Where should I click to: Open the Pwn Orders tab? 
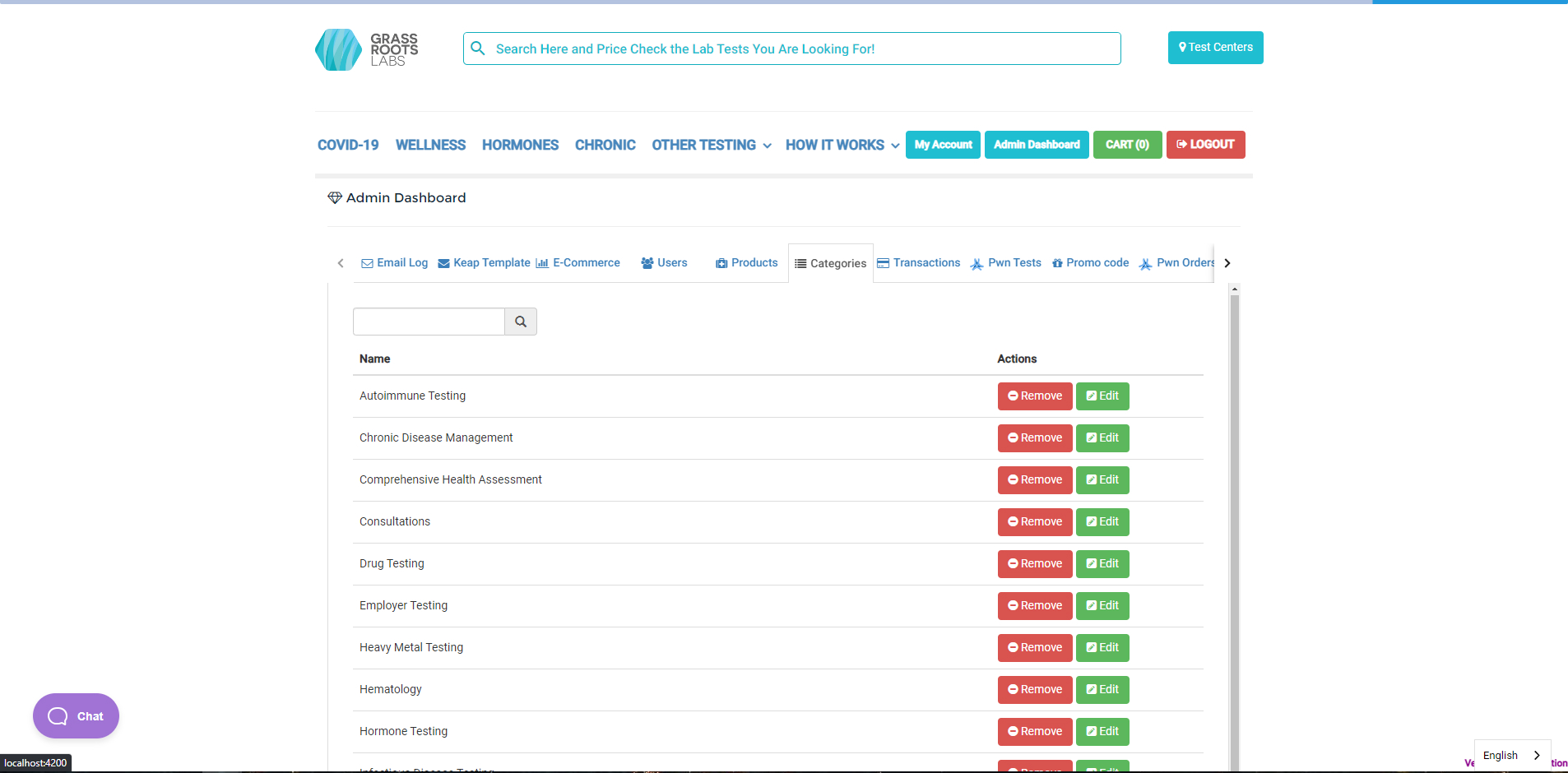coord(1177,263)
